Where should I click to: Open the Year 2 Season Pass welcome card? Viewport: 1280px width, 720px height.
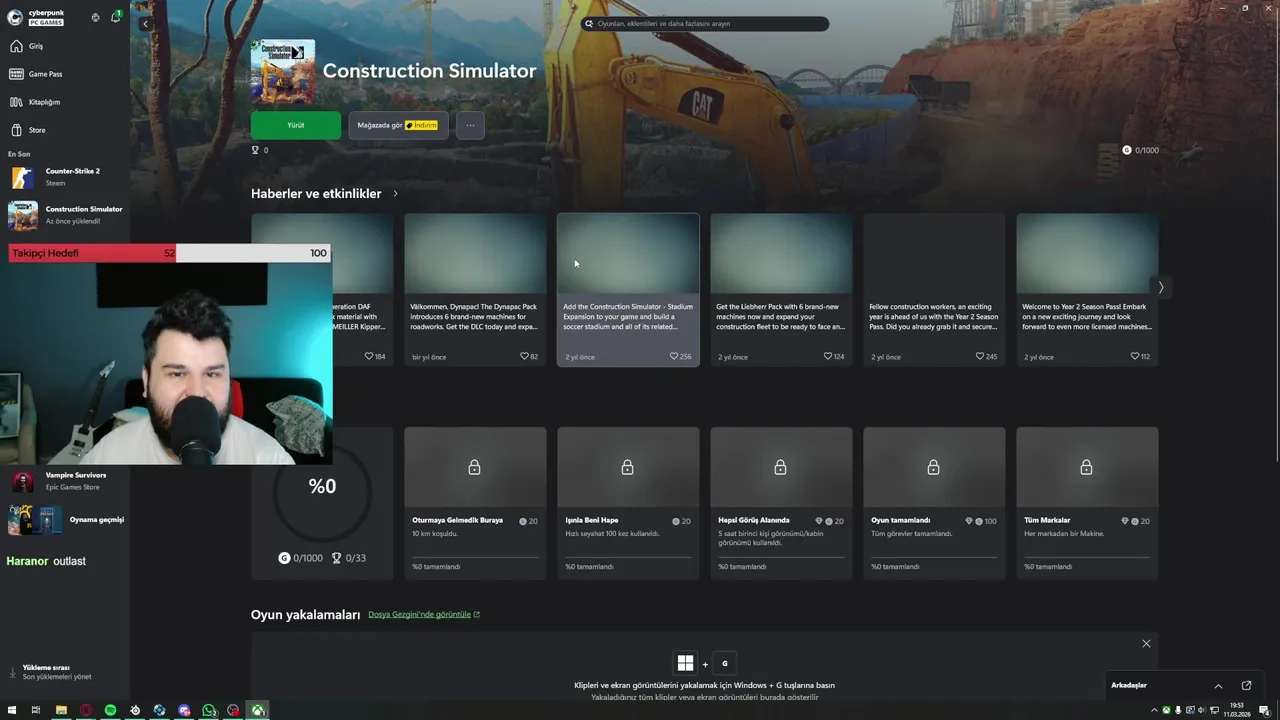[x=1087, y=289]
